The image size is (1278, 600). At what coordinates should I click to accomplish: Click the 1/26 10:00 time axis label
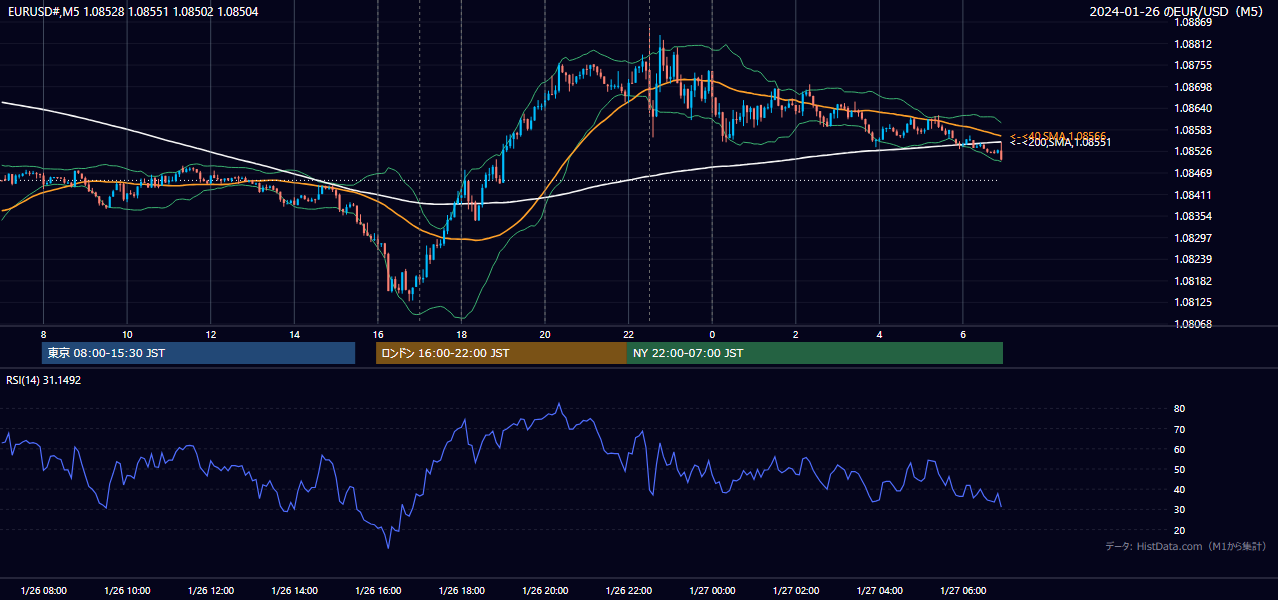click(127, 591)
